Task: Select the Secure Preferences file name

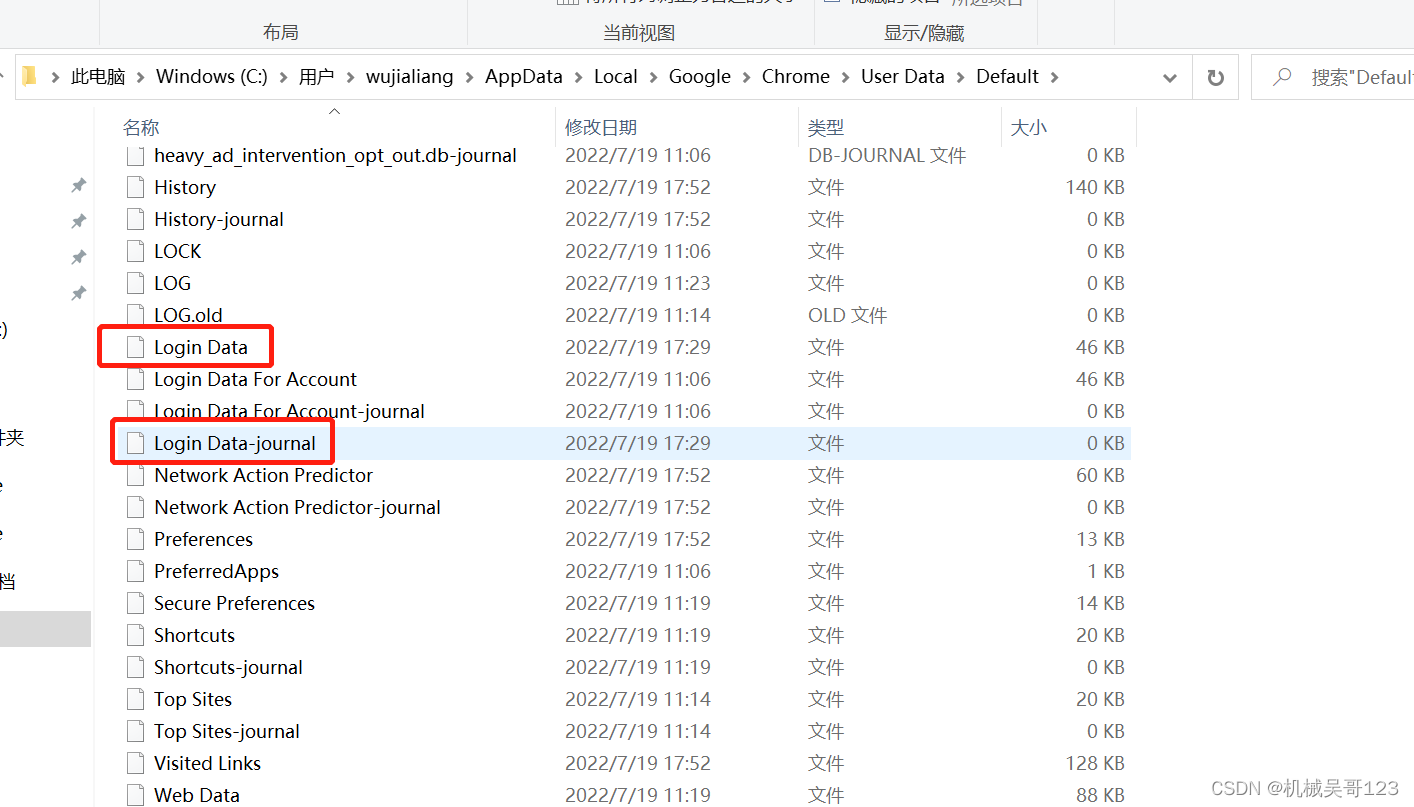Action: 234,603
